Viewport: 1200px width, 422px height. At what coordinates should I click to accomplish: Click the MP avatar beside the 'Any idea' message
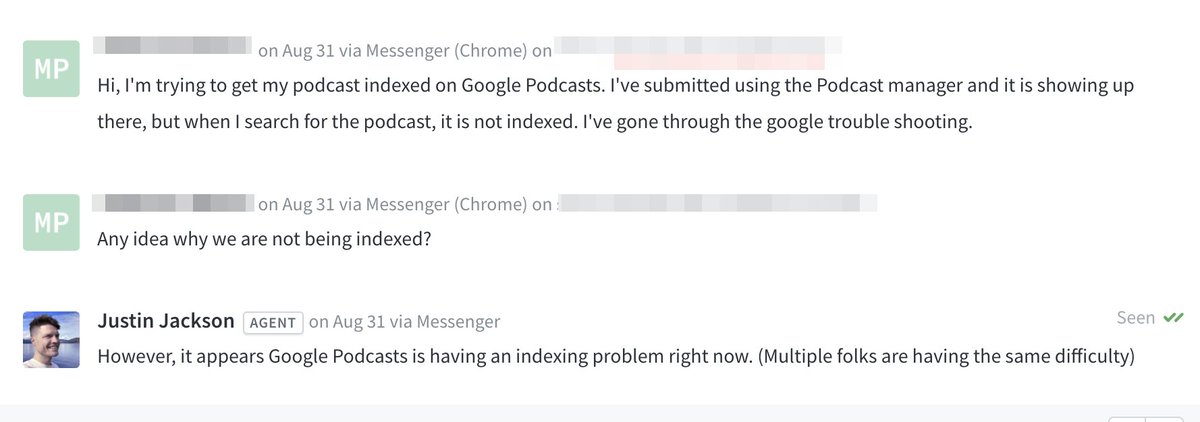(50, 224)
